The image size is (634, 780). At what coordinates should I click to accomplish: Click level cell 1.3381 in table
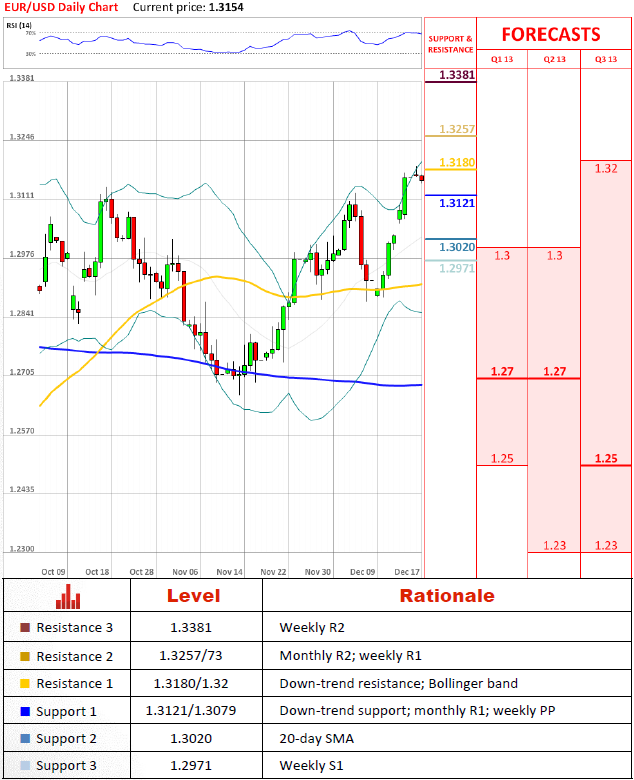point(191,628)
